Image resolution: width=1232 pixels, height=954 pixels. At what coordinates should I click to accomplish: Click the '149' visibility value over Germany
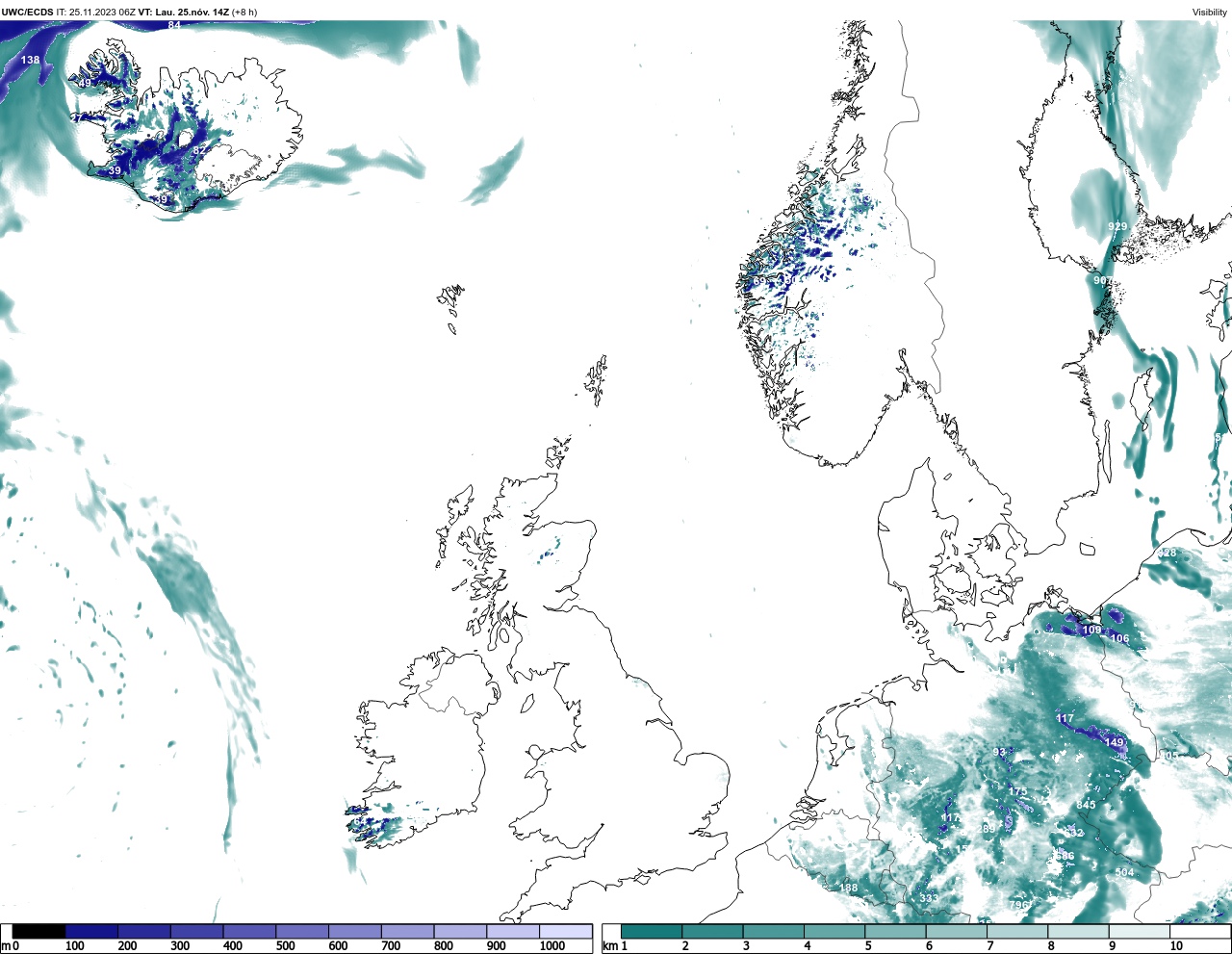point(1114,743)
